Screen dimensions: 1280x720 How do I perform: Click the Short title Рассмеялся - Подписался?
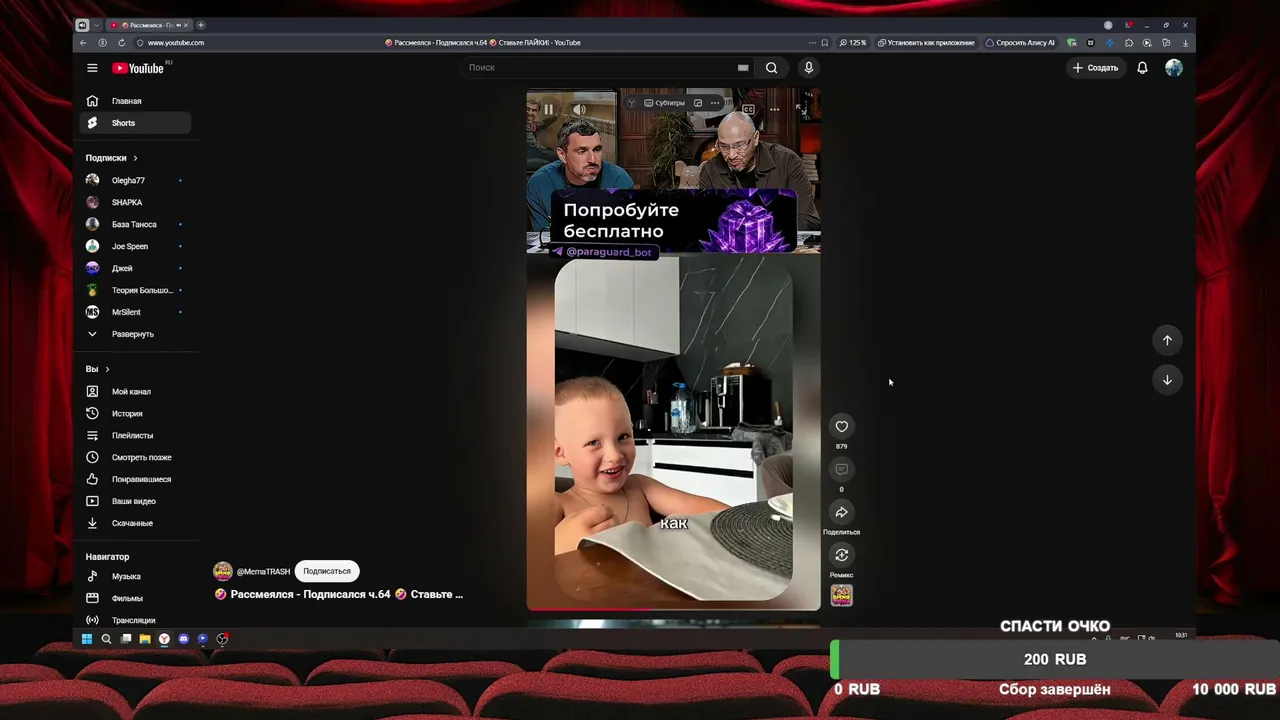pos(339,595)
